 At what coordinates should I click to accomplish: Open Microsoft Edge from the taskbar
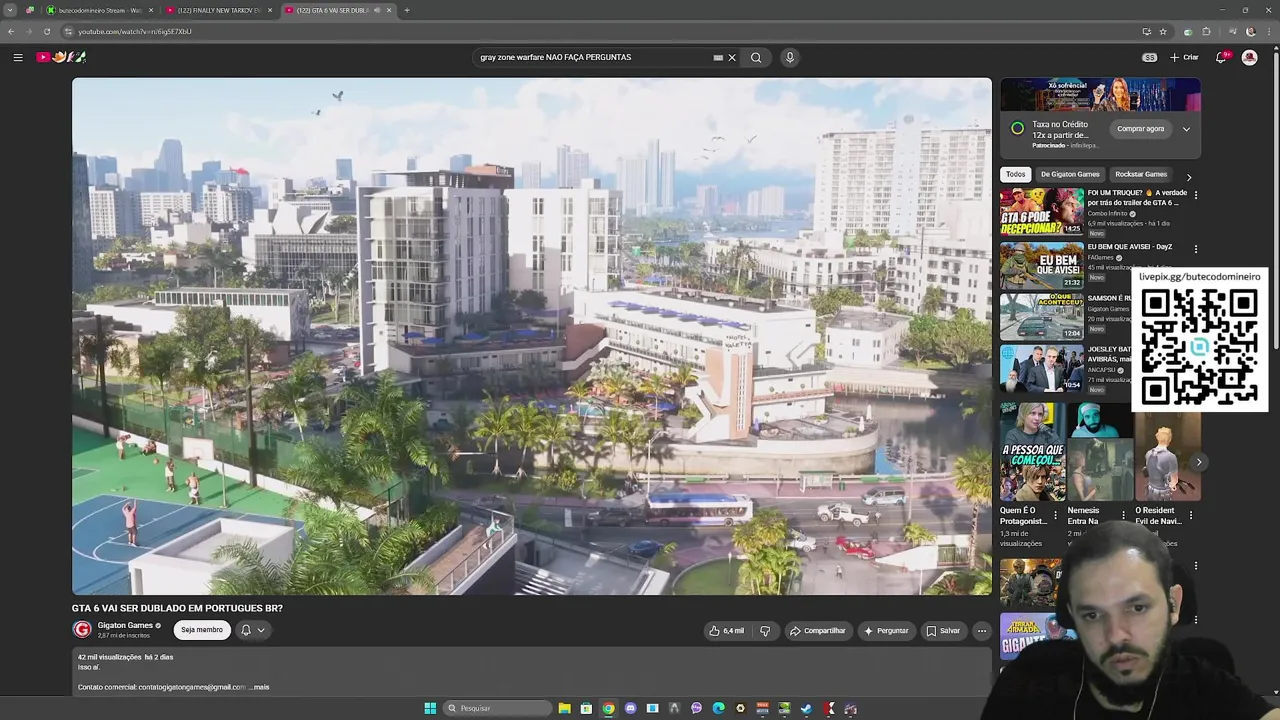pos(718,708)
